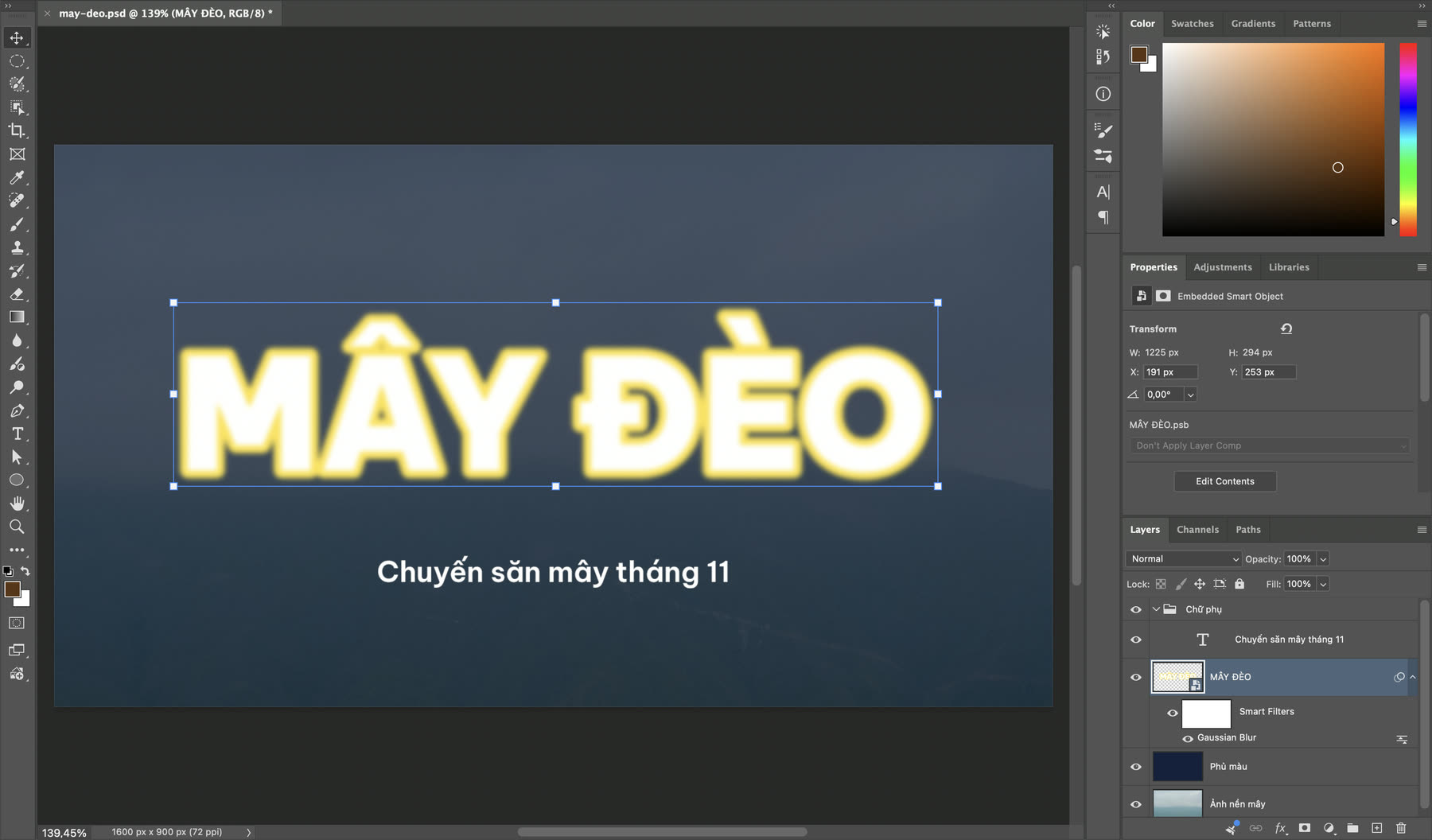The width and height of the screenshot is (1432, 840).
Task: Switch to the Adjustments tab
Action: (x=1222, y=267)
